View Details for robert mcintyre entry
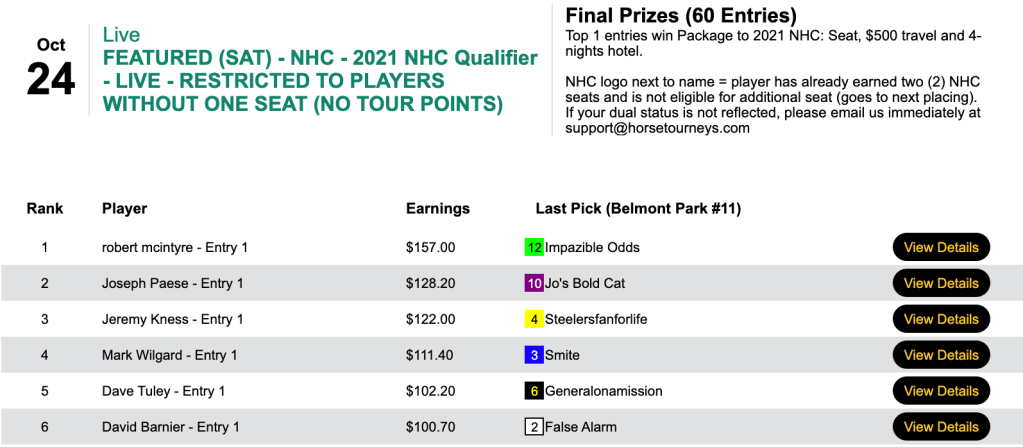 pyautogui.click(x=940, y=247)
